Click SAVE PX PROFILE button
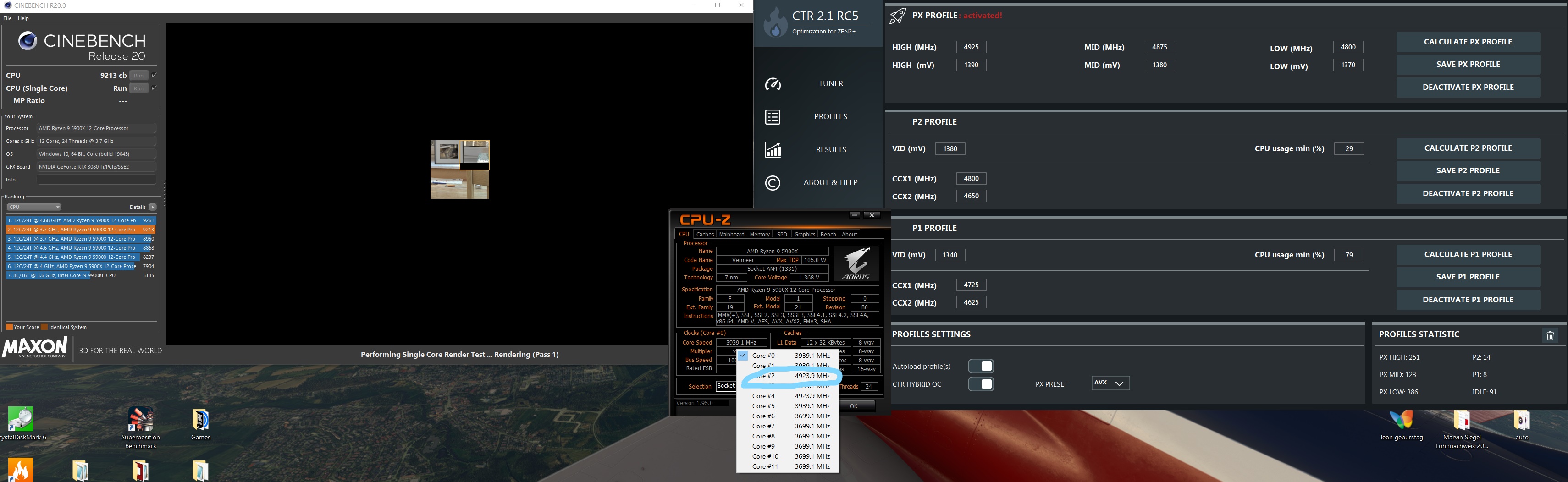This screenshot has height=482, width=1568. point(1468,65)
